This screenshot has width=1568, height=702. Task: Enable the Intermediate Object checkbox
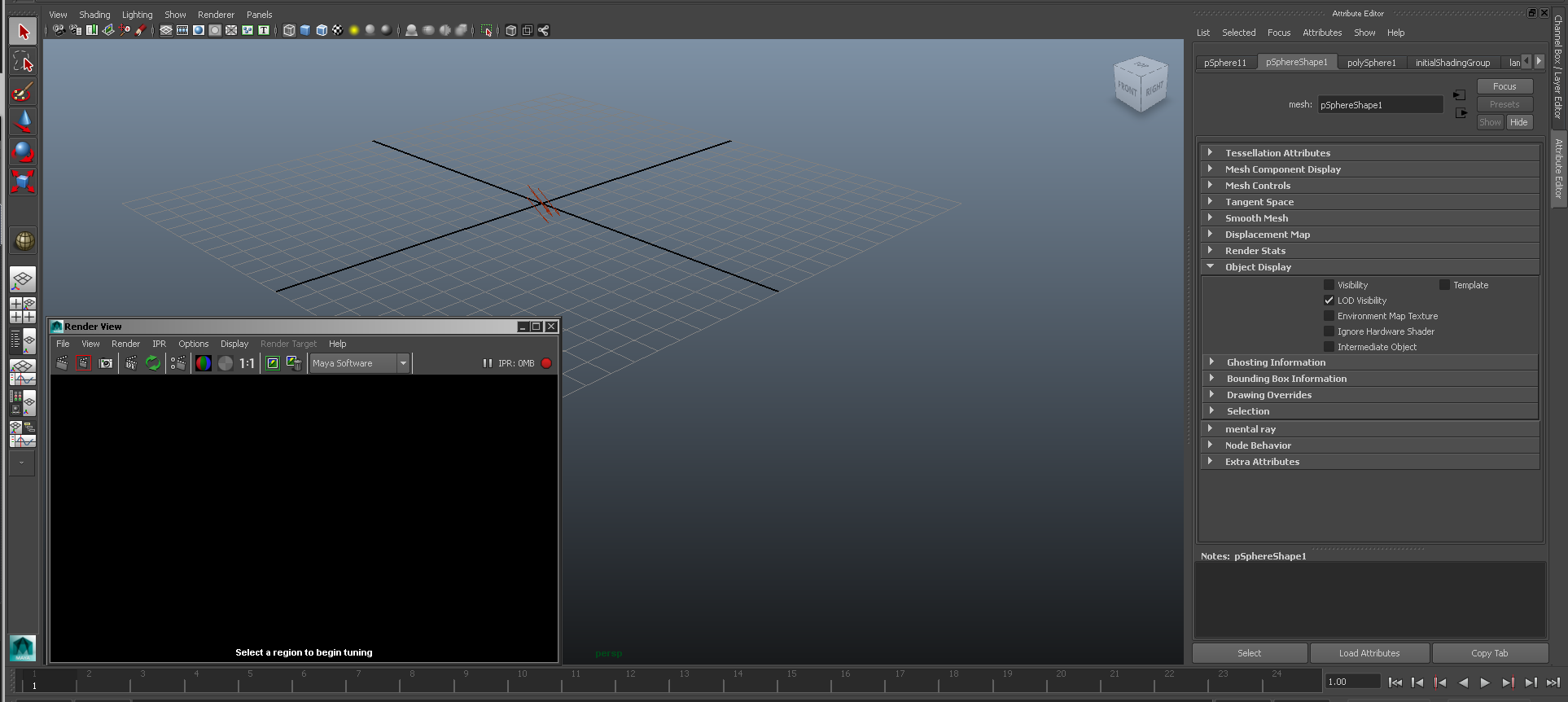pos(1329,347)
